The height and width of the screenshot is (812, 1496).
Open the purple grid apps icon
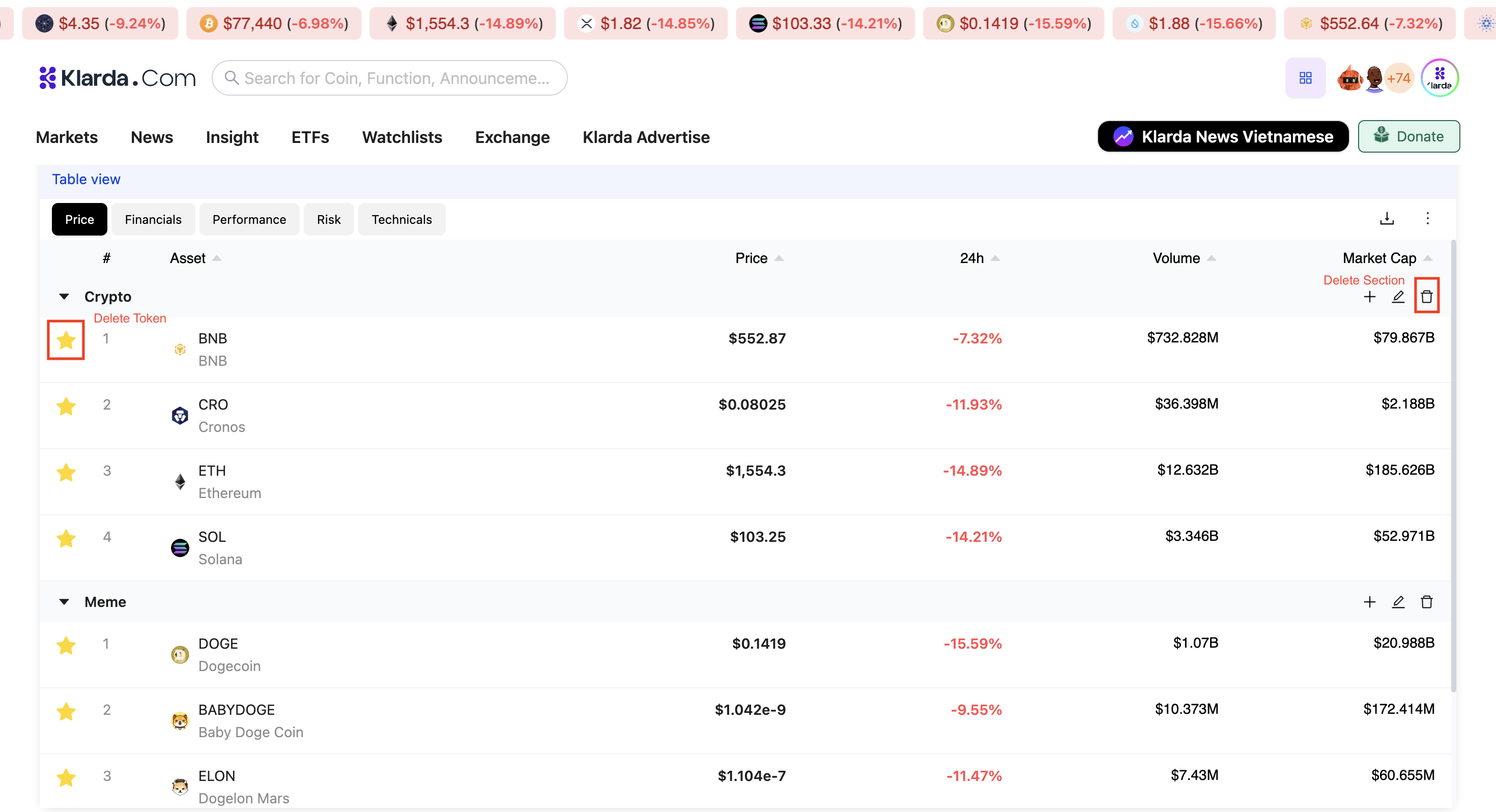(1305, 78)
